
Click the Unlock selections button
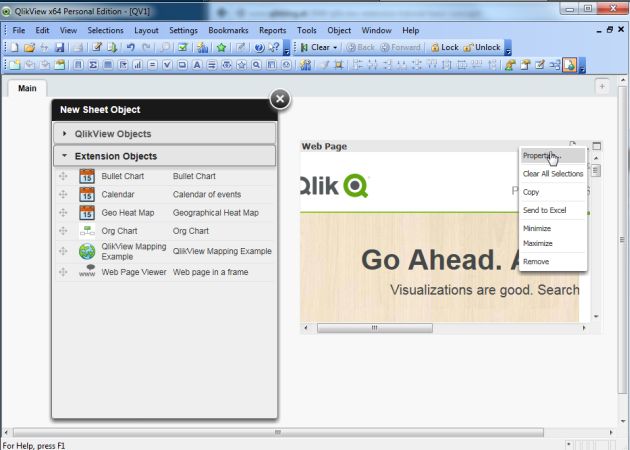tap(482, 47)
